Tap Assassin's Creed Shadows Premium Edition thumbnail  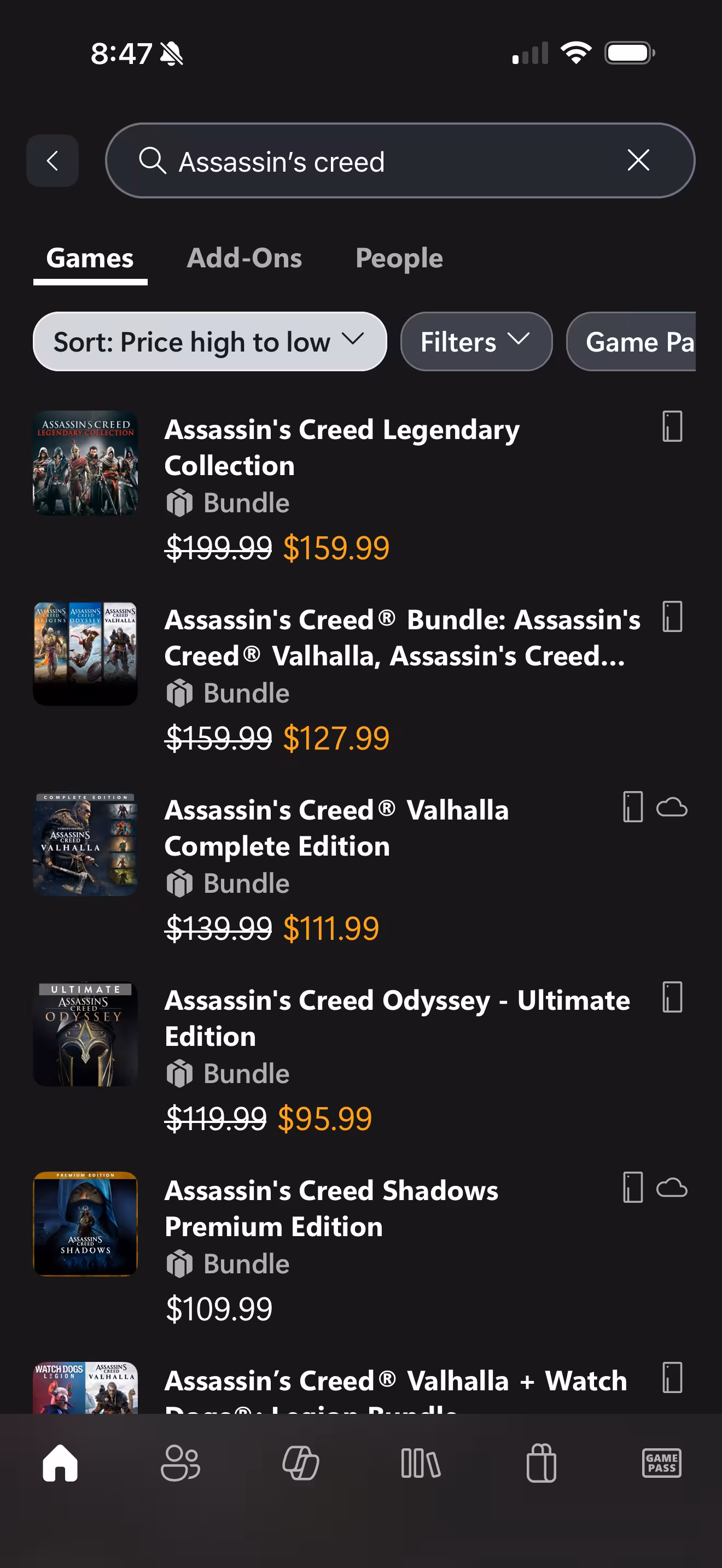point(85,1224)
